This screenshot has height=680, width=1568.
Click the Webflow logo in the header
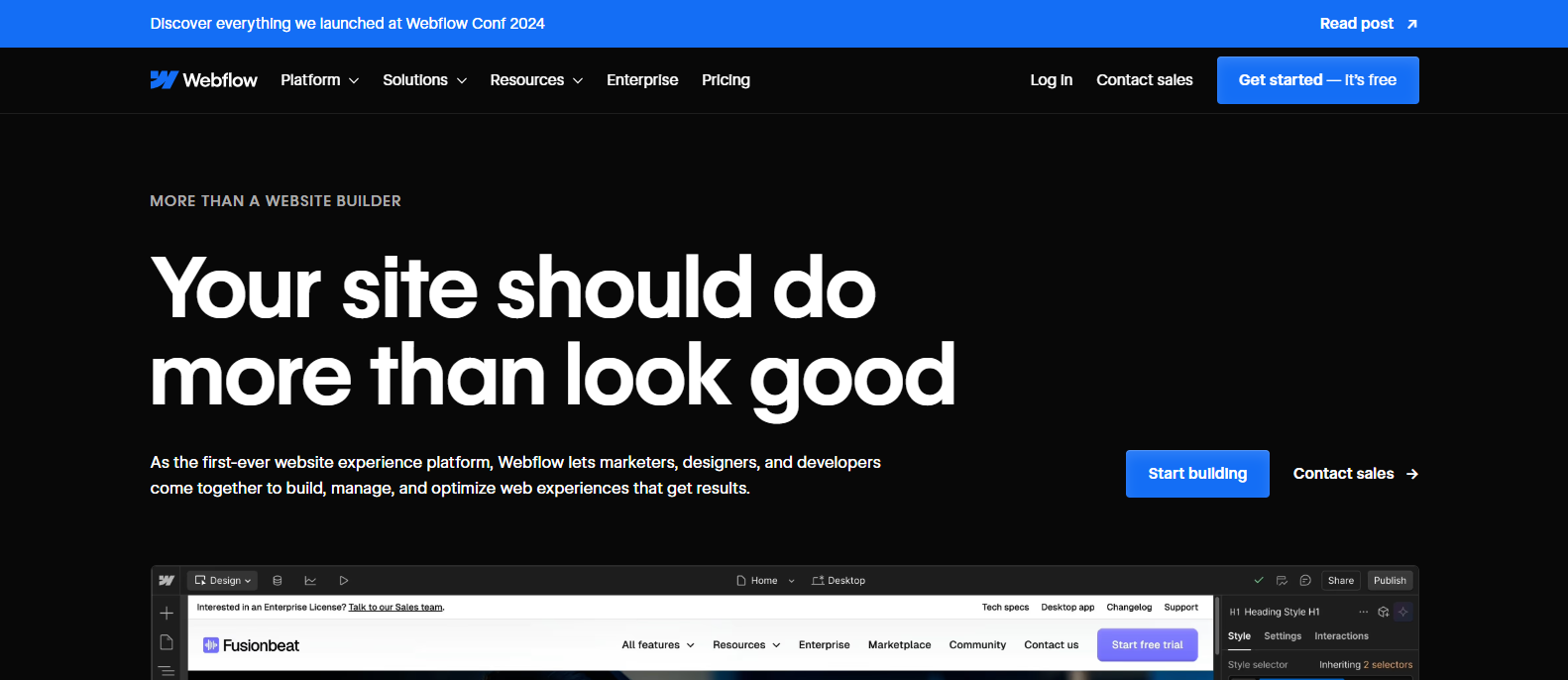tap(203, 80)
